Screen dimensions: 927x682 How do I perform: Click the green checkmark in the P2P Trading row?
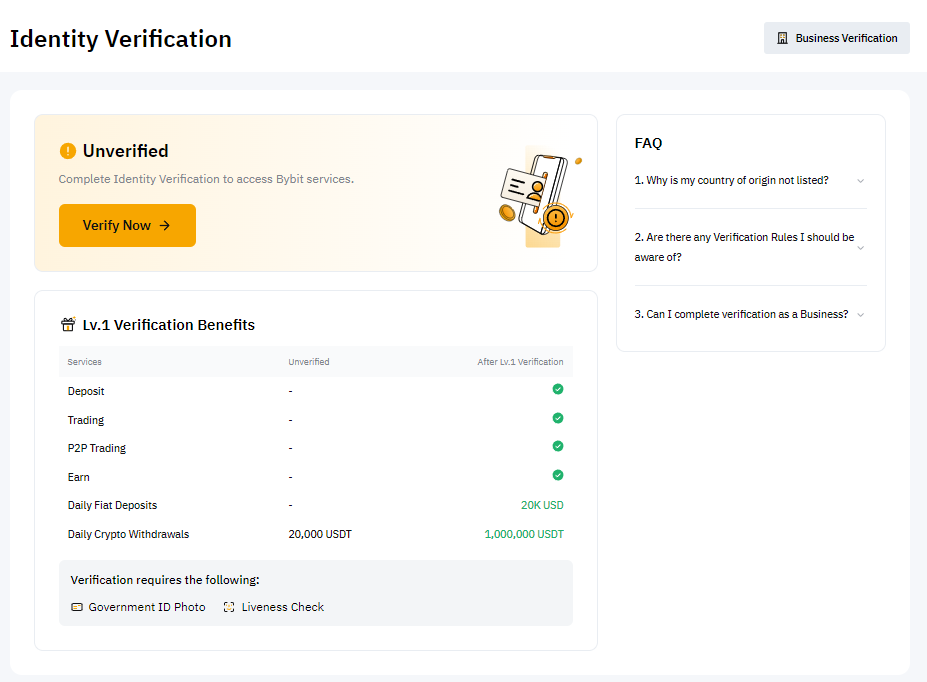pyautogui.click(x=558, y=446)
